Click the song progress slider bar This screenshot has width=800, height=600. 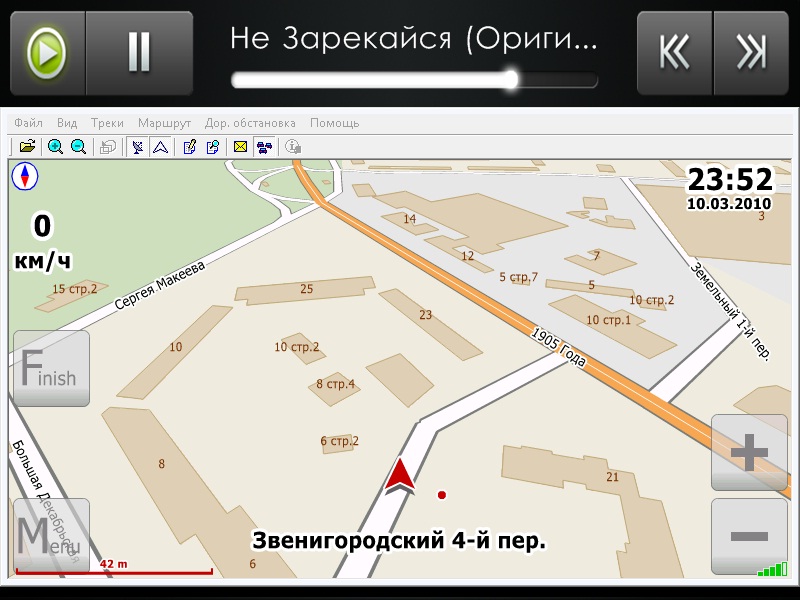click(x=414, y=80)
